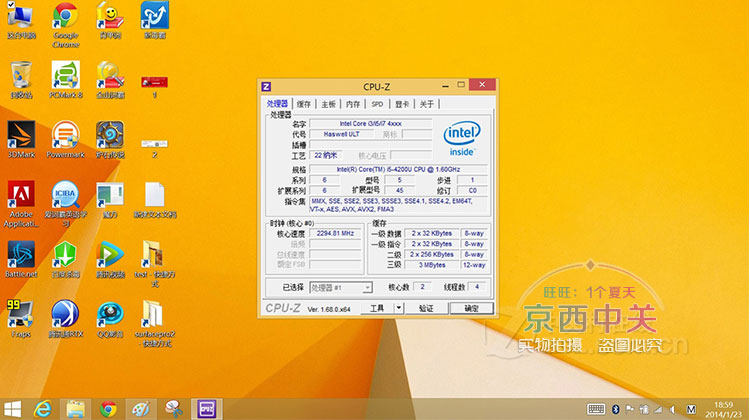Switch to the 缓存 (Cache) tab in CPU-Z

coord(303,104)
